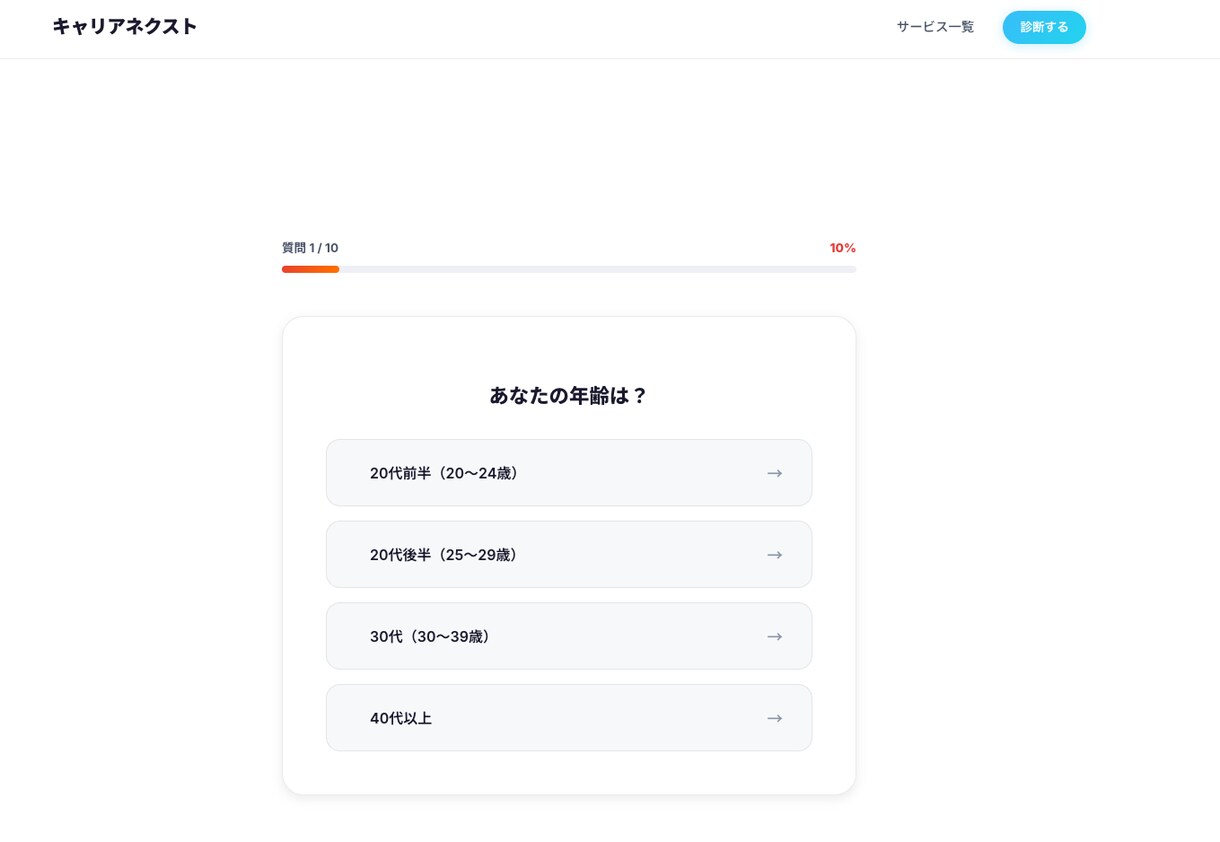1220x842 pixels.
Task: Choose the 20代後半（25〜29歳） answer option
Action: [x=569, y=554]
